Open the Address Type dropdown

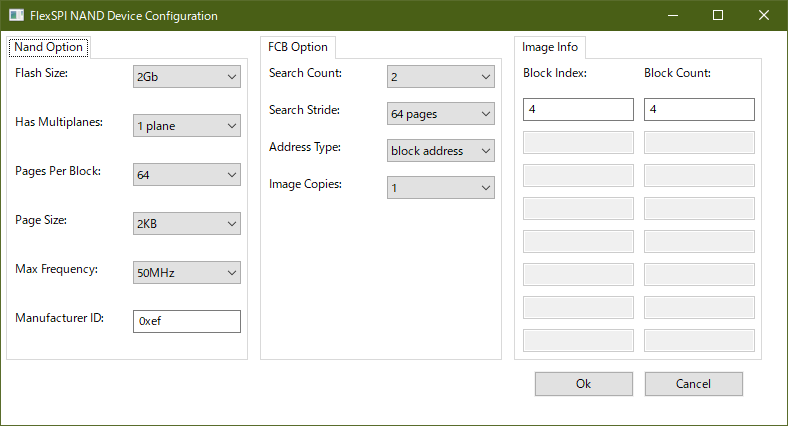(x=440, y=151)
